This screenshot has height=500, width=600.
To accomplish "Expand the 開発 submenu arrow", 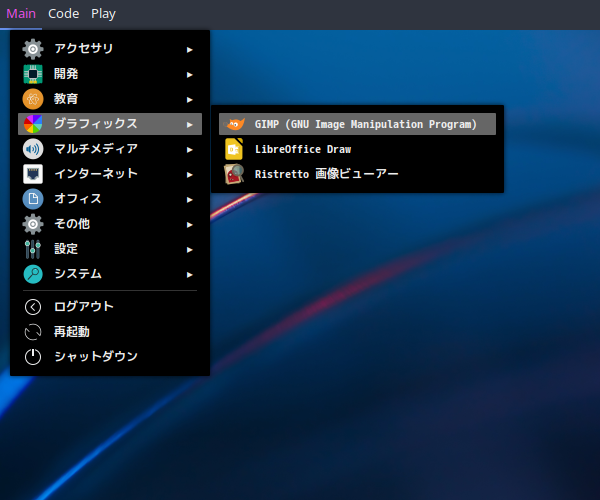I will [x=189, y=75].
